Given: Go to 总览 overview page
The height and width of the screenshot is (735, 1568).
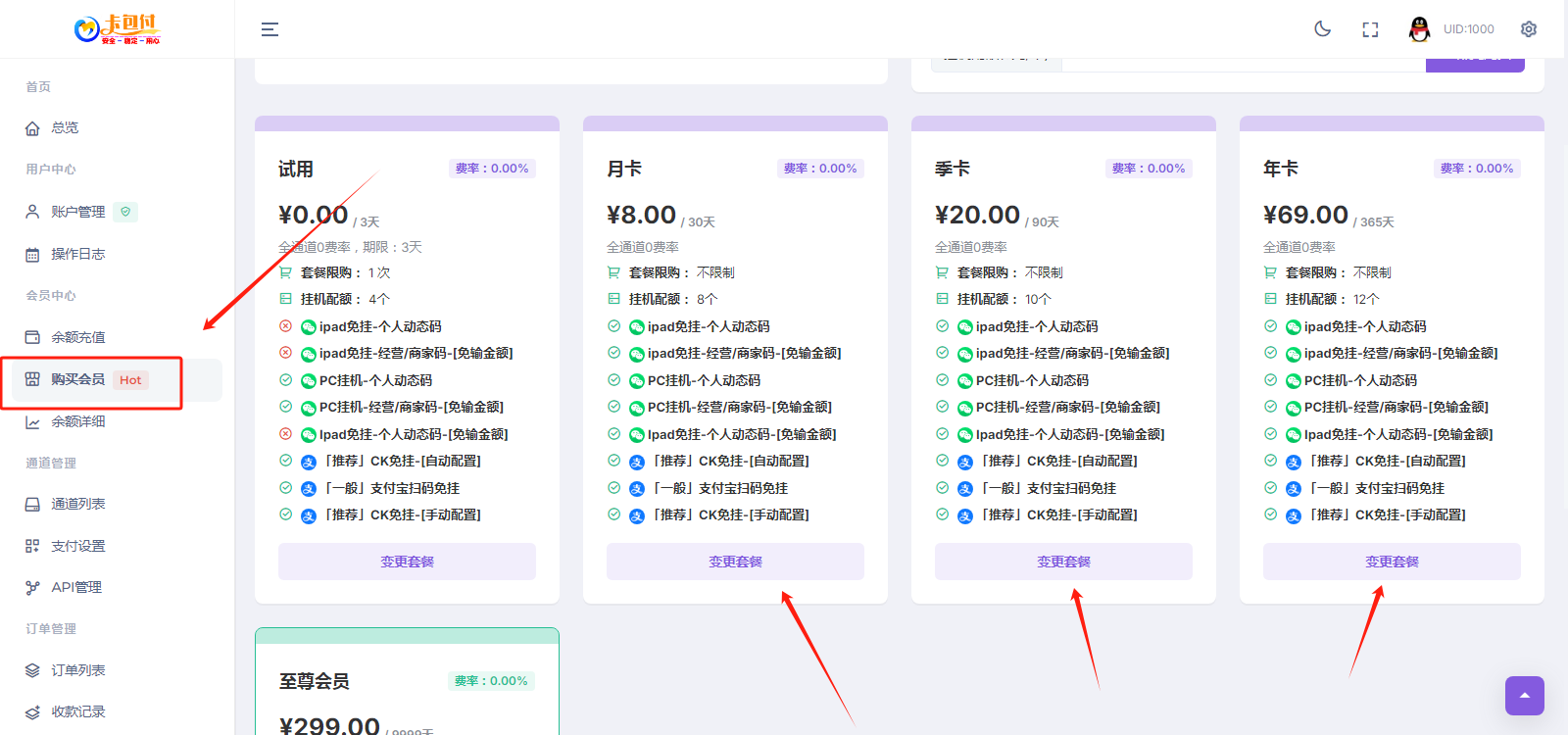Looking at the screenshot, I should click(65, 127).
